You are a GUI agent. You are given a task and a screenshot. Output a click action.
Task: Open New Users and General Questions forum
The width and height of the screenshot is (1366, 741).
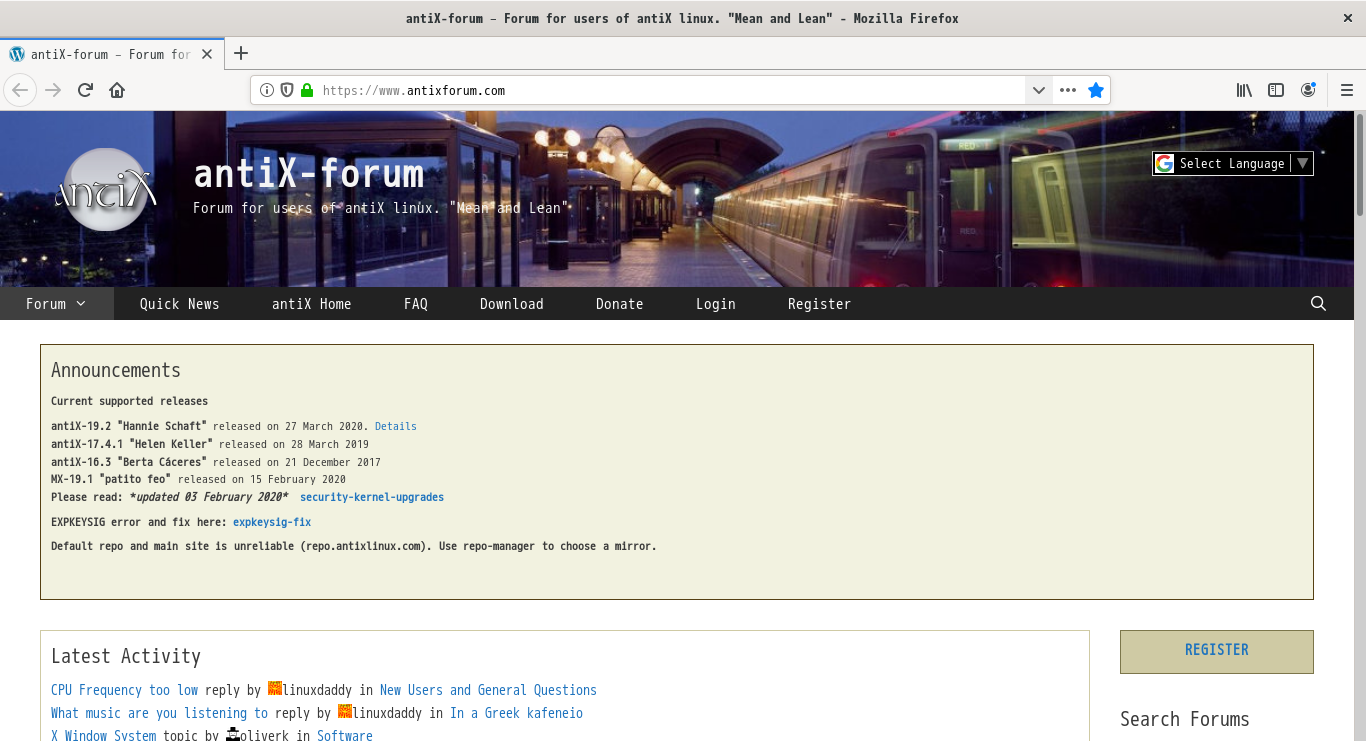(488, 690)
